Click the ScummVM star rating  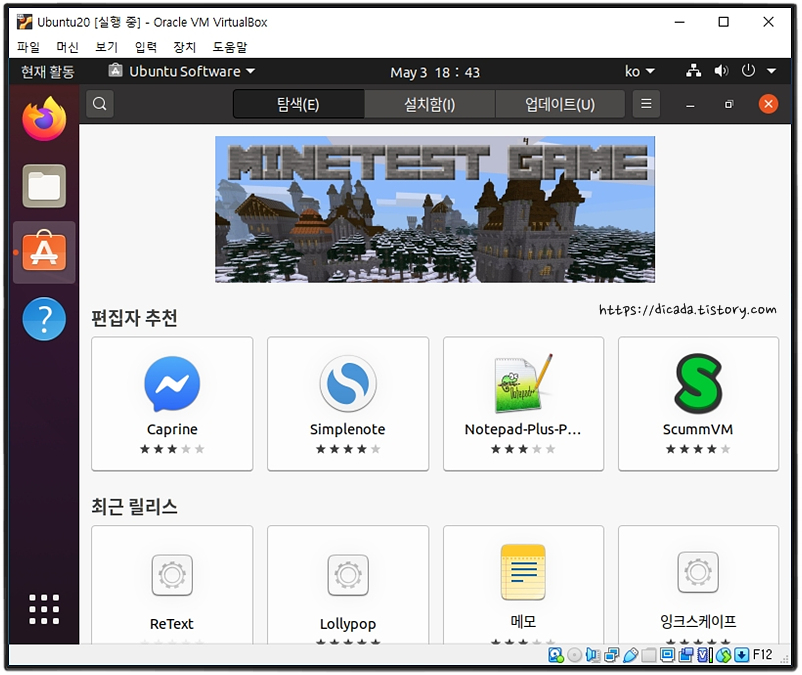click(x=698, y=449)
